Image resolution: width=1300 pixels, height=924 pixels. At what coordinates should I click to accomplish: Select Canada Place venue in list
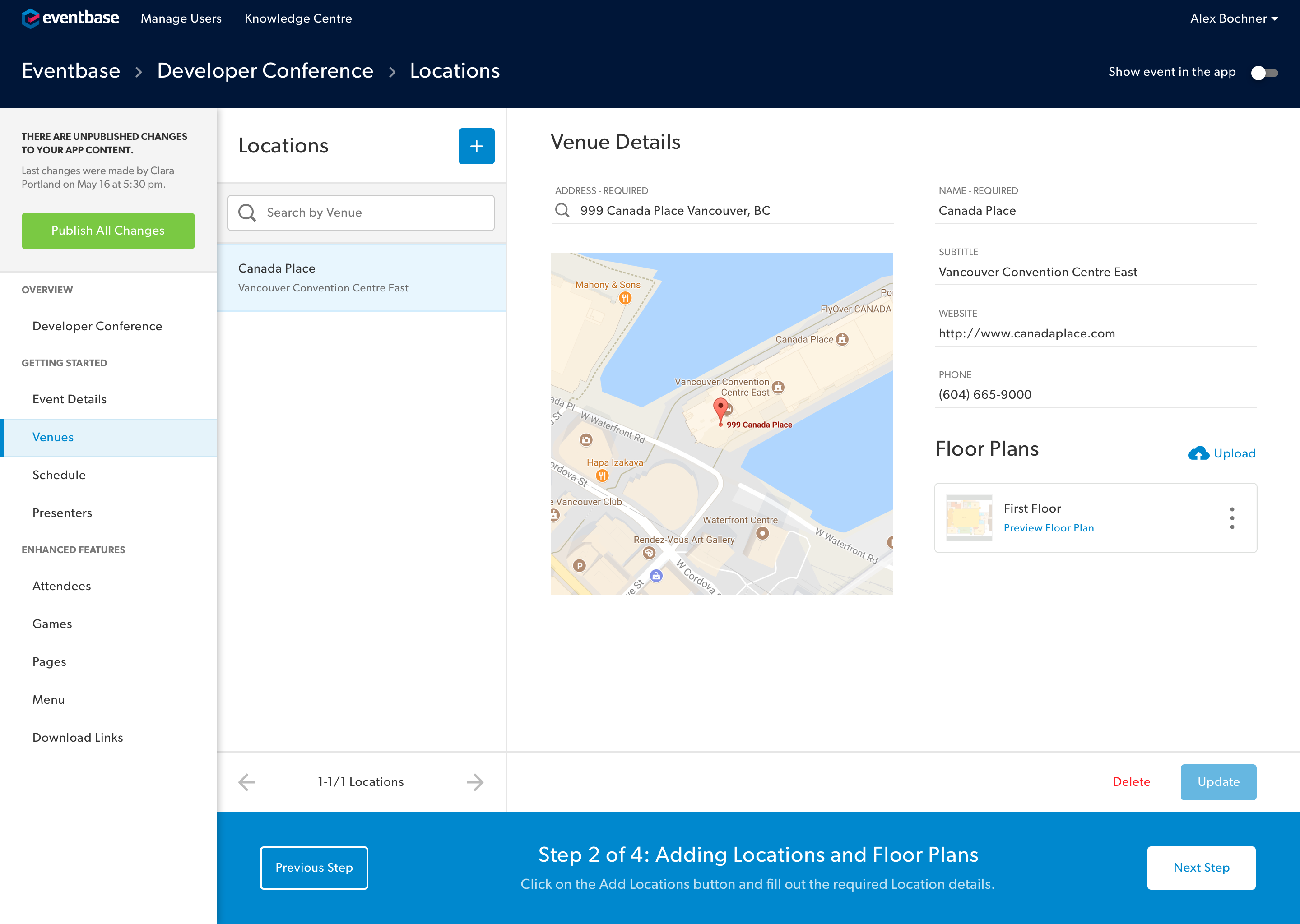(x=361, y=277)
